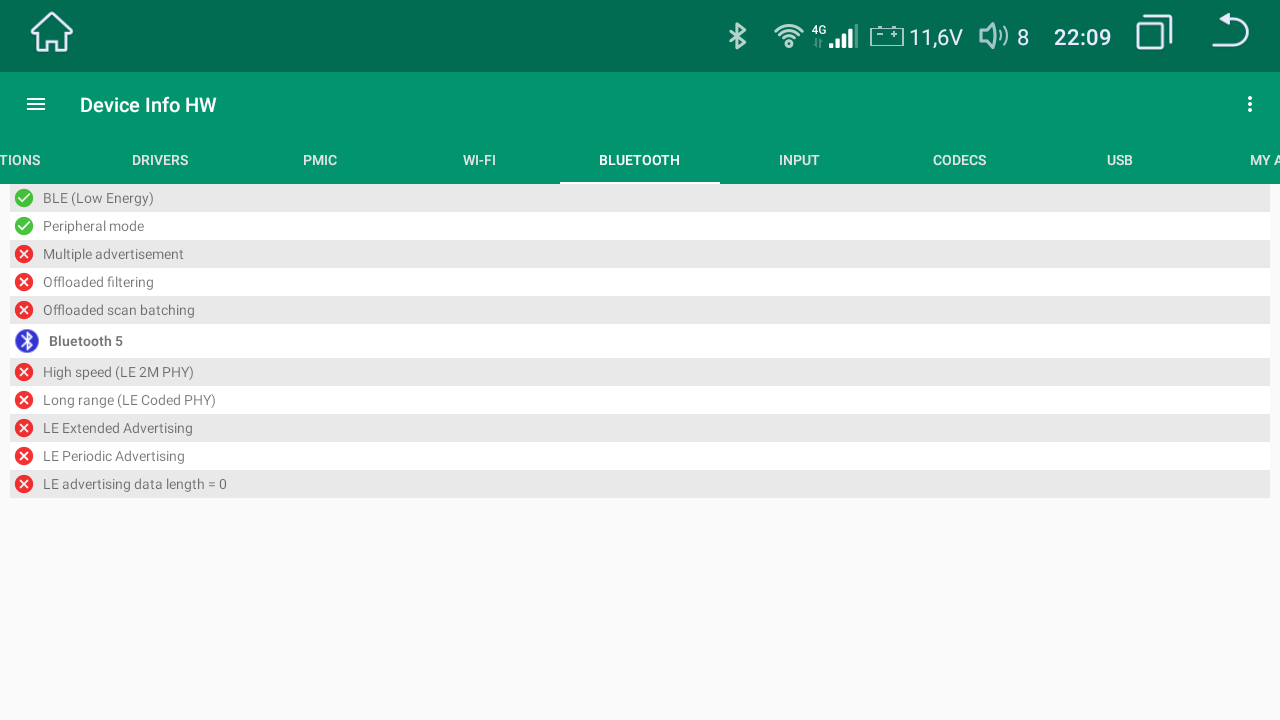Viewport: 1280px width, 720px height.
Task: Tap green check icon for BLE (Low Energy)
Action: (x=24, y=198)
